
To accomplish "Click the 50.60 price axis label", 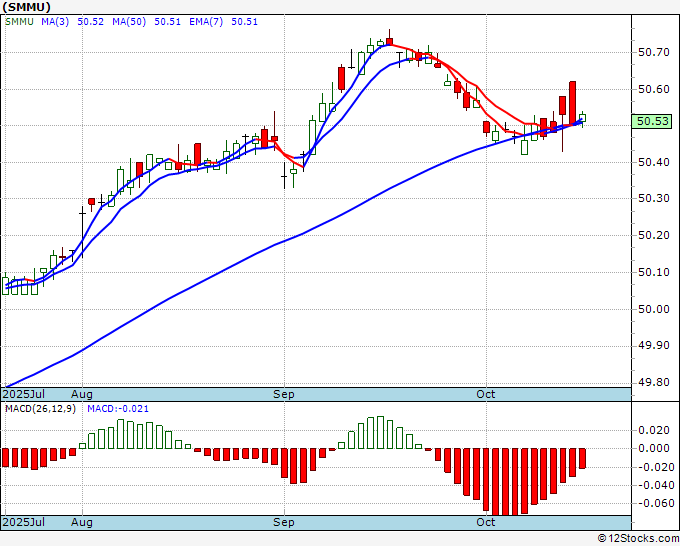I will (x=654, y=89).
